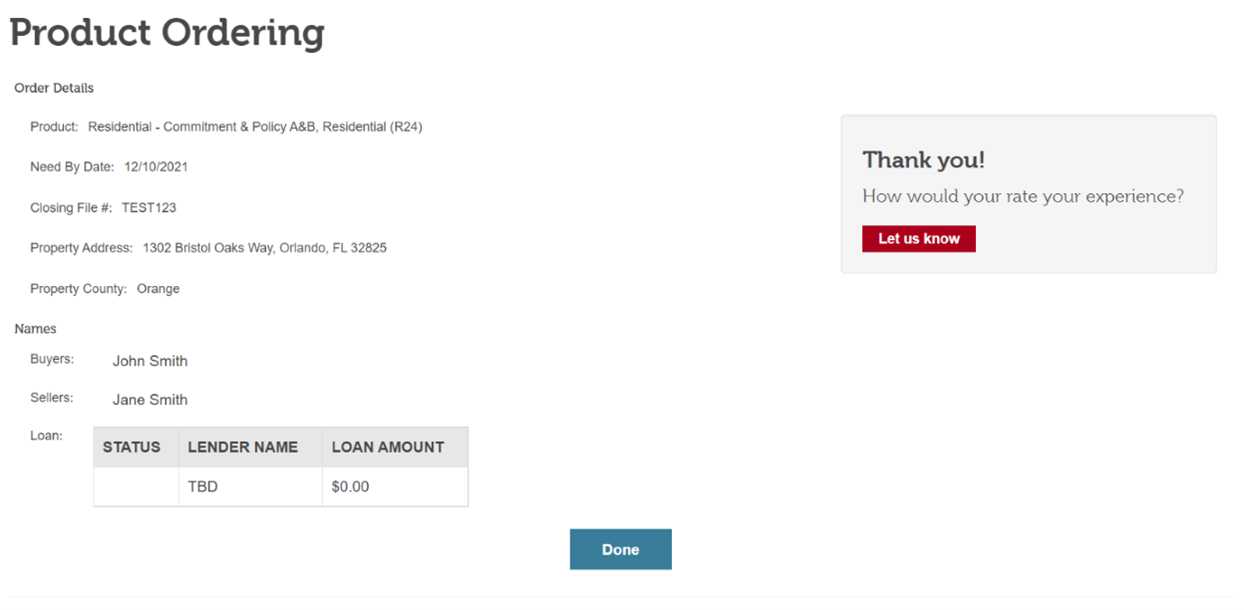Screen dimensions: 1244x610
Task: Click the Thank you! heading
Action: [x=923, y=160]
